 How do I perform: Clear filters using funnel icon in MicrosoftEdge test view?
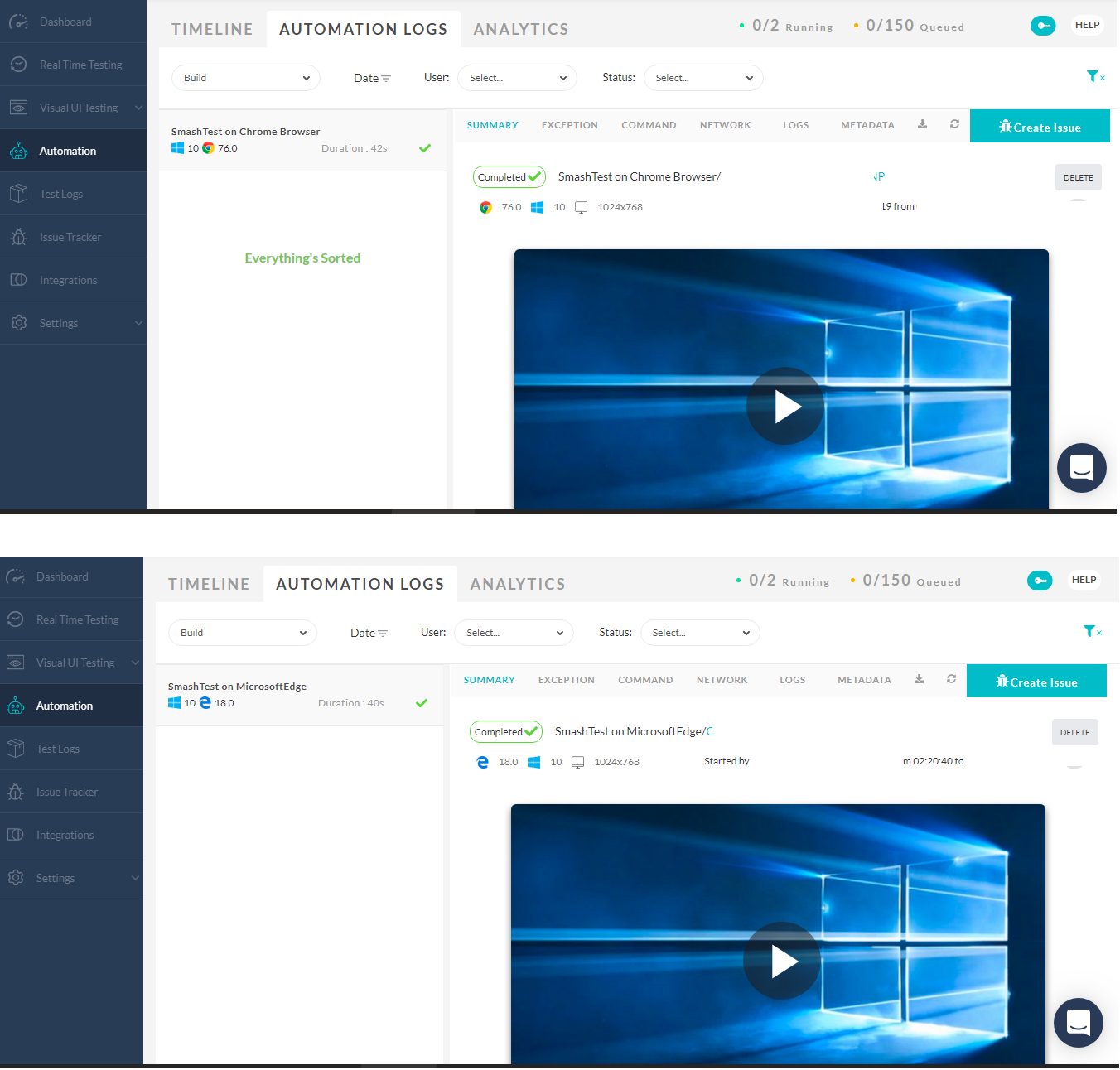pos(1092,632)
